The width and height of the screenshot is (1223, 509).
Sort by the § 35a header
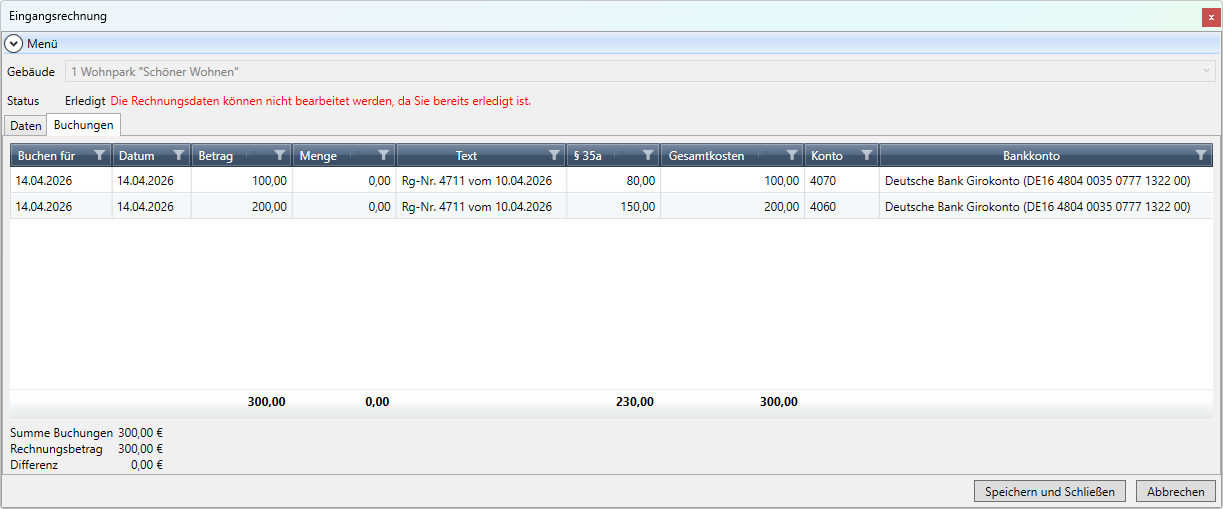(x=587, y=156)
